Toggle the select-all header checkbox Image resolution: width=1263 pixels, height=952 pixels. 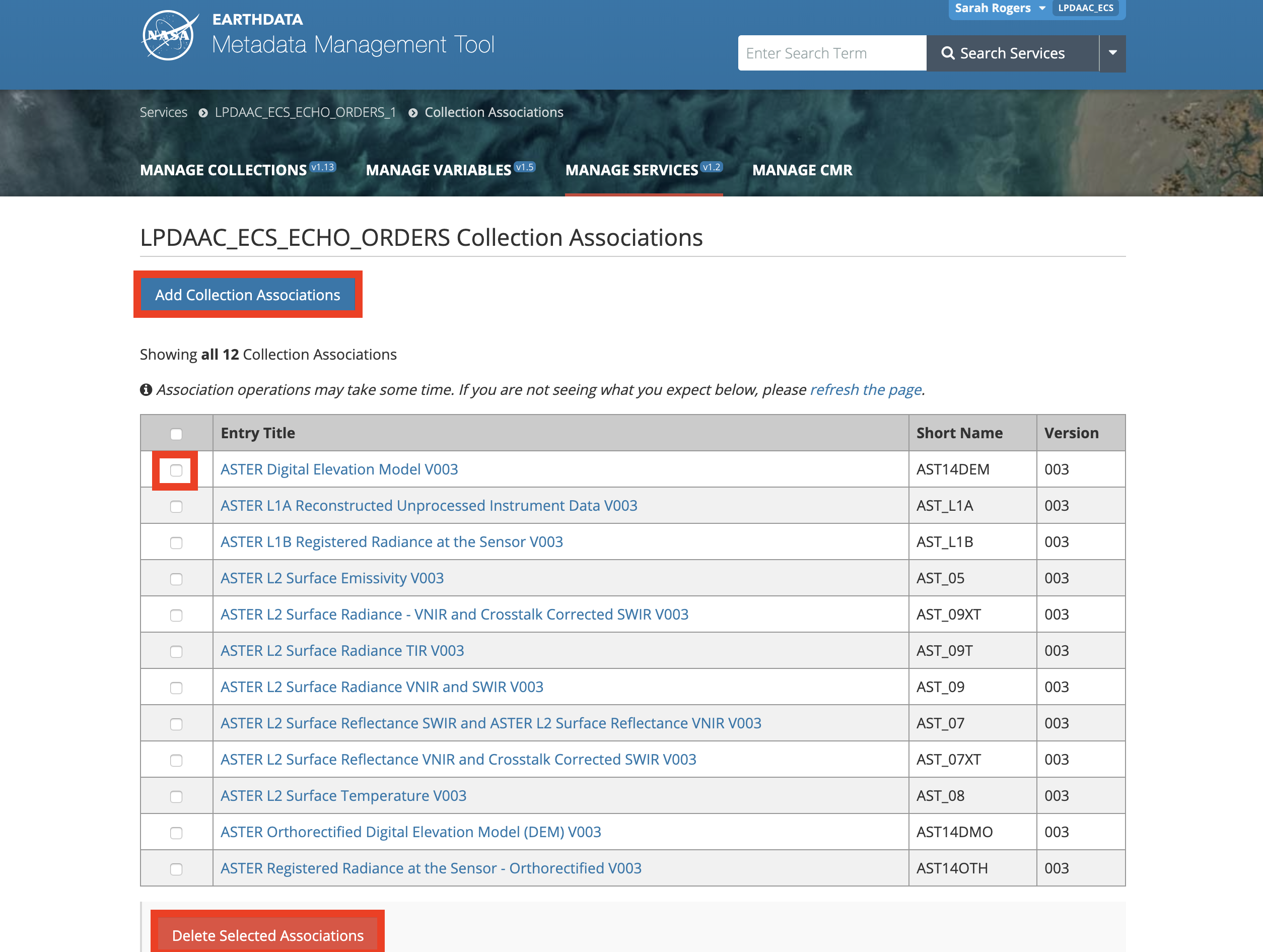176,434
